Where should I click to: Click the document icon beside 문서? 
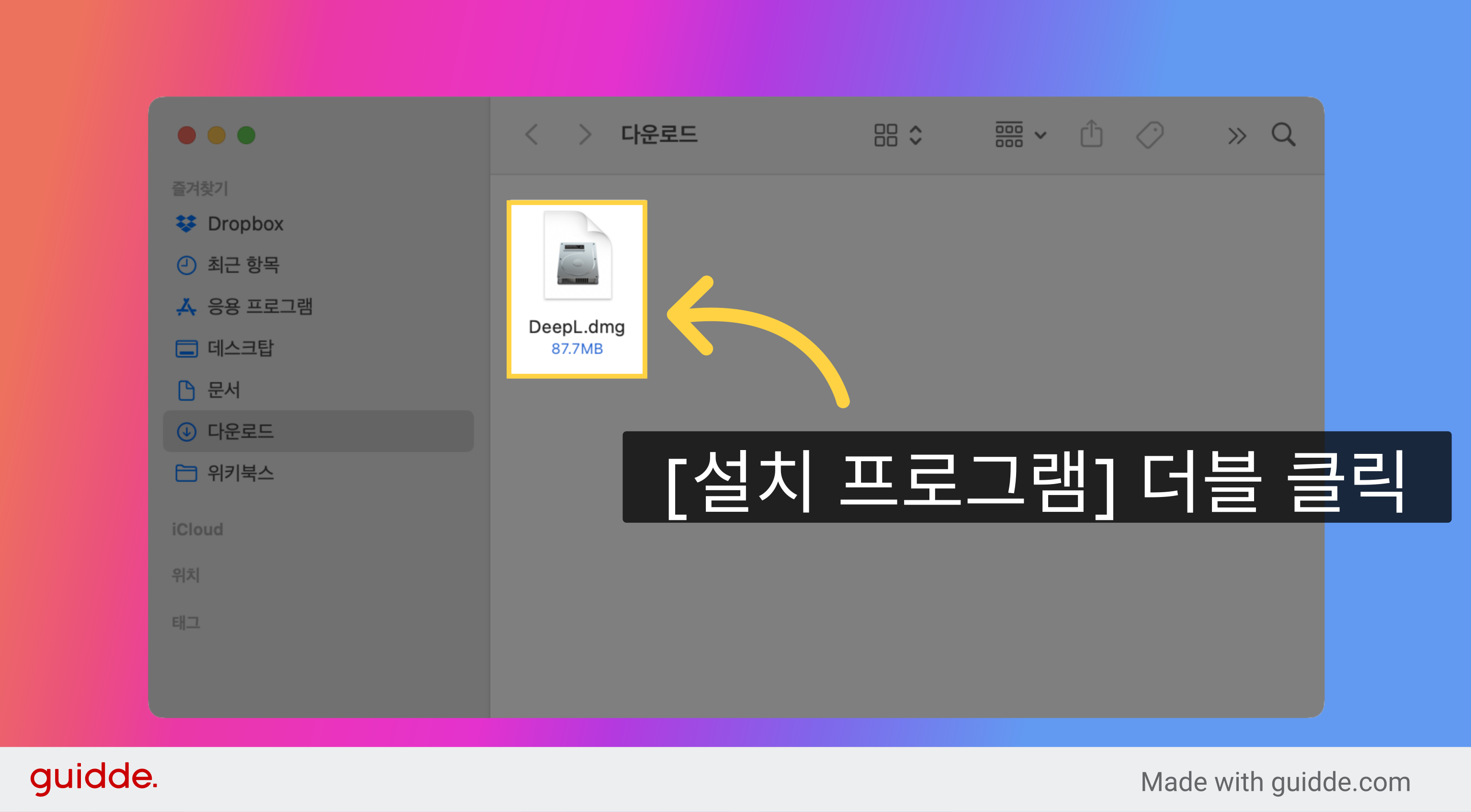(186, 390)
